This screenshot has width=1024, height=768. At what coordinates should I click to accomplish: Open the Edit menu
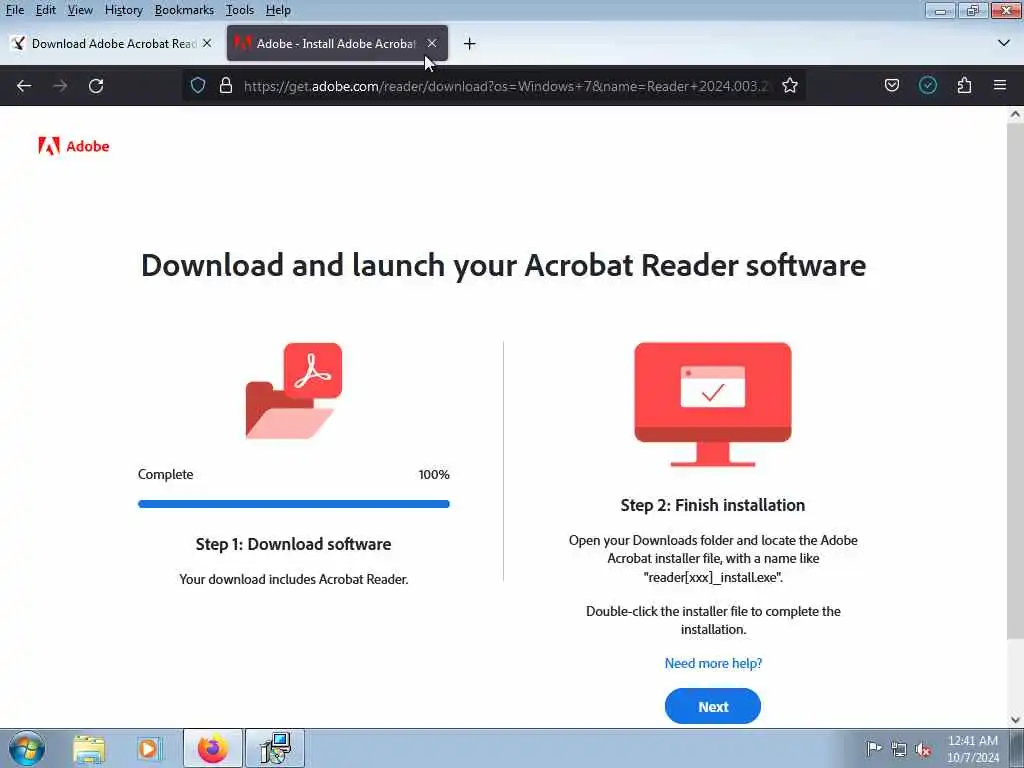(x=45, y=10)
